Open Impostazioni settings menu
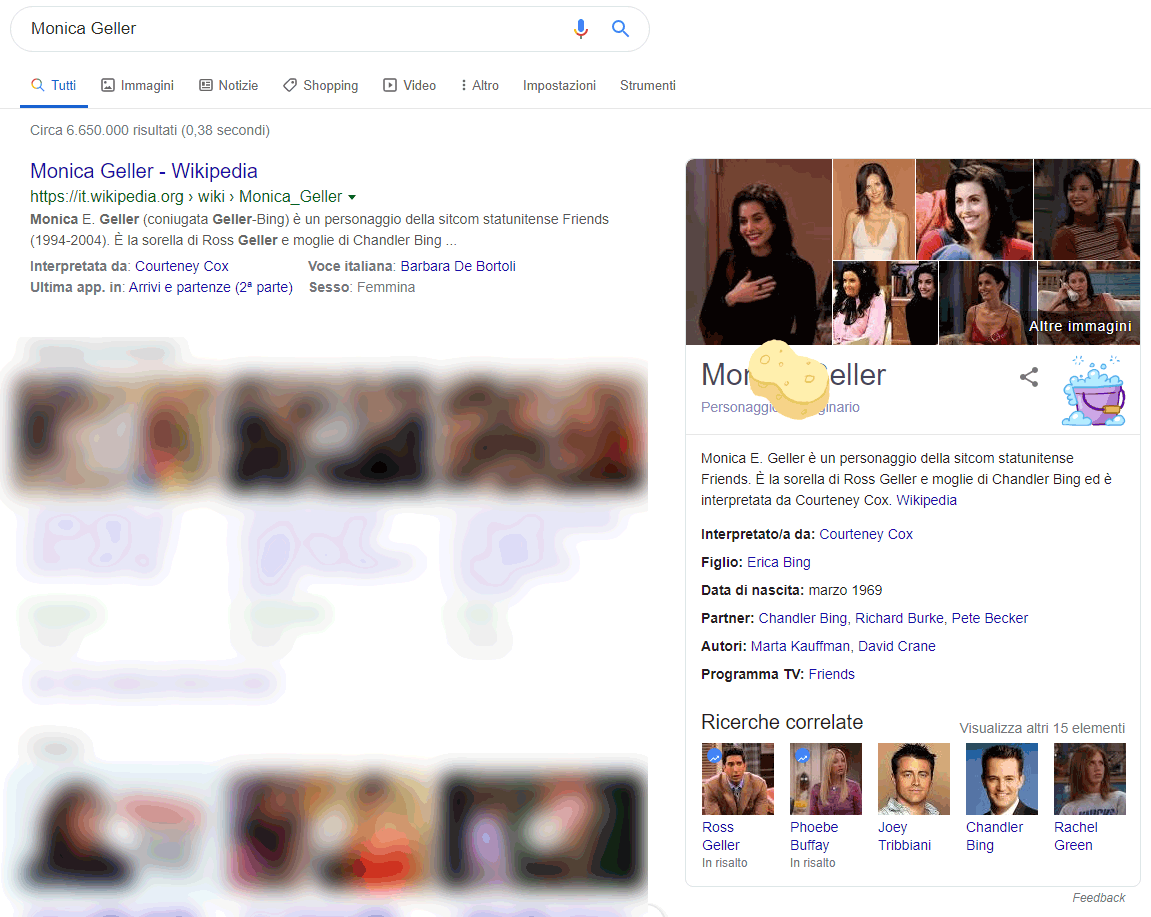This screenshot has width=1151, height=917. coord(559,85)
